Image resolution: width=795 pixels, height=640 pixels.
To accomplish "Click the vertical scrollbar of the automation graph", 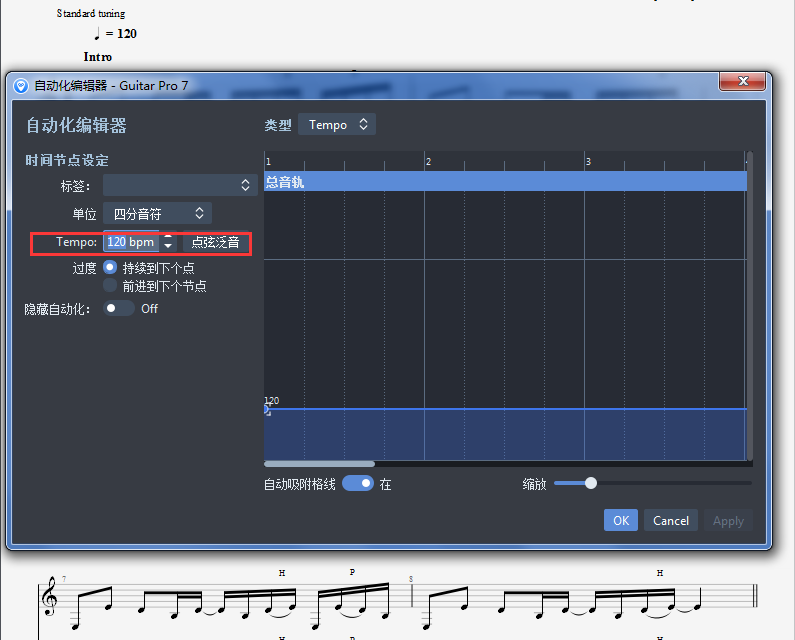I will tap(749, 306).
